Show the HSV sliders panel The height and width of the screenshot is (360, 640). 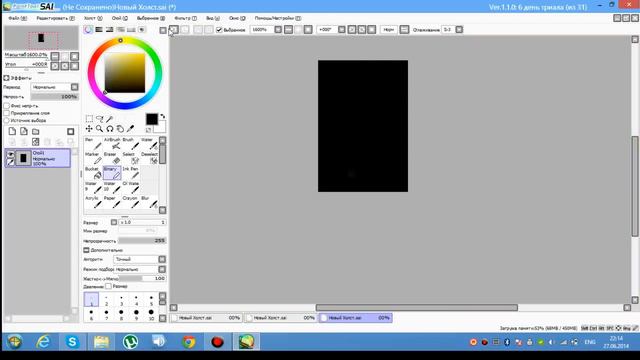tap(109, 29)
